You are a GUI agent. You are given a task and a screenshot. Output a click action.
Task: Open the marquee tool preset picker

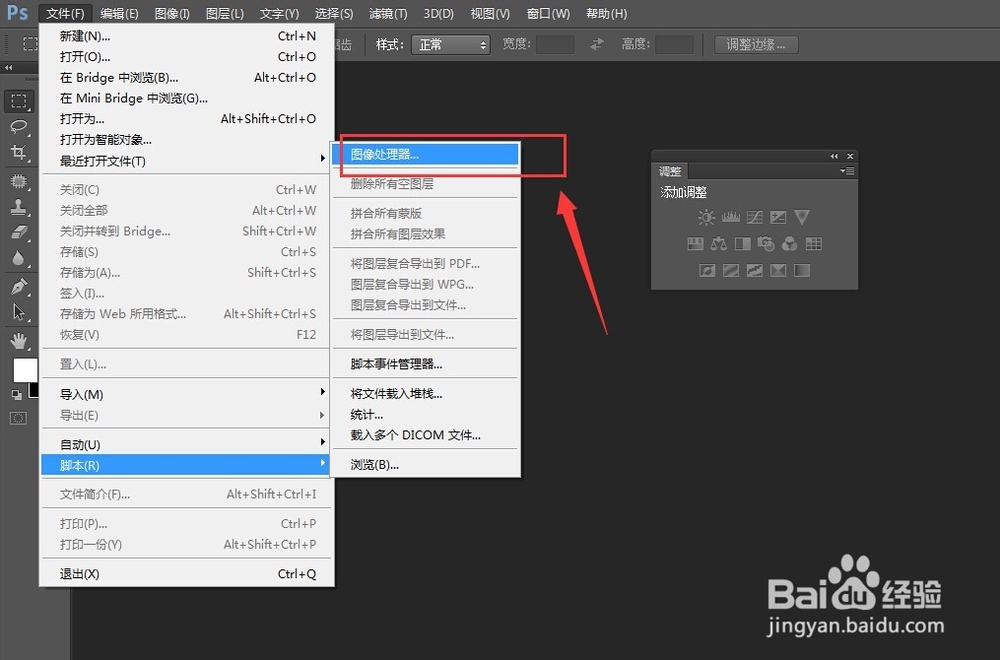[x=30, y=43]
